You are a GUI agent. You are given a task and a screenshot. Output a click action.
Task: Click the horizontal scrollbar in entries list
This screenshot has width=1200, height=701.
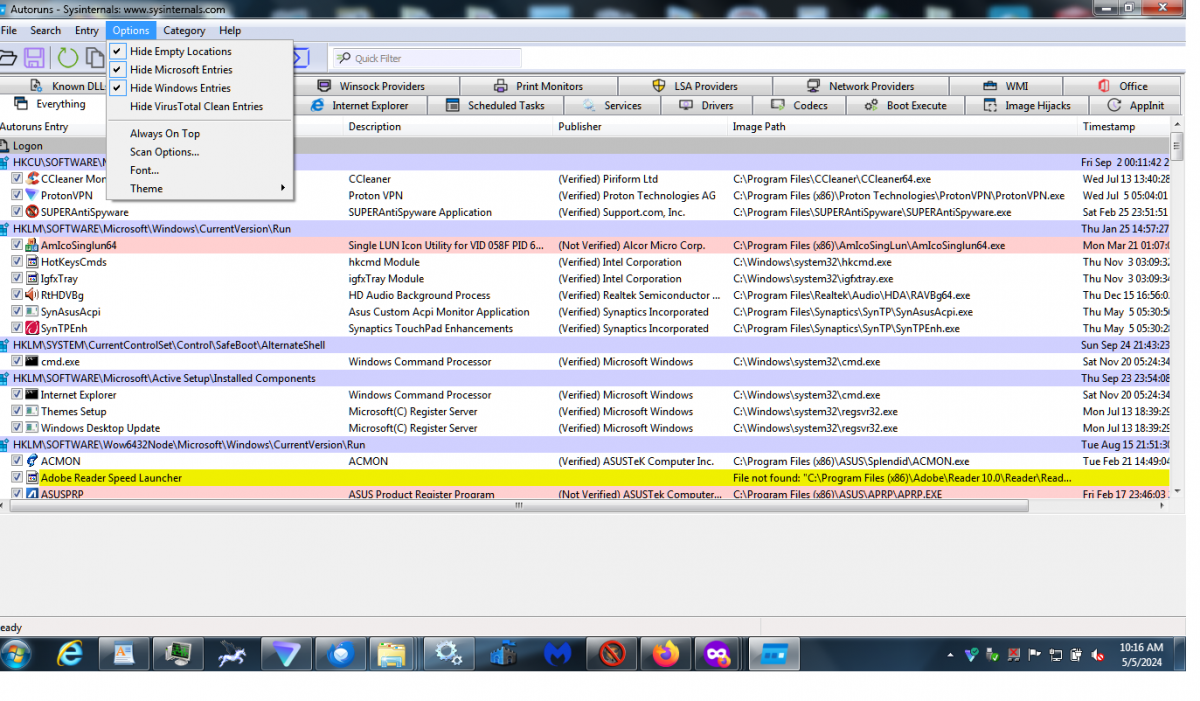click(x=518, y=506)
